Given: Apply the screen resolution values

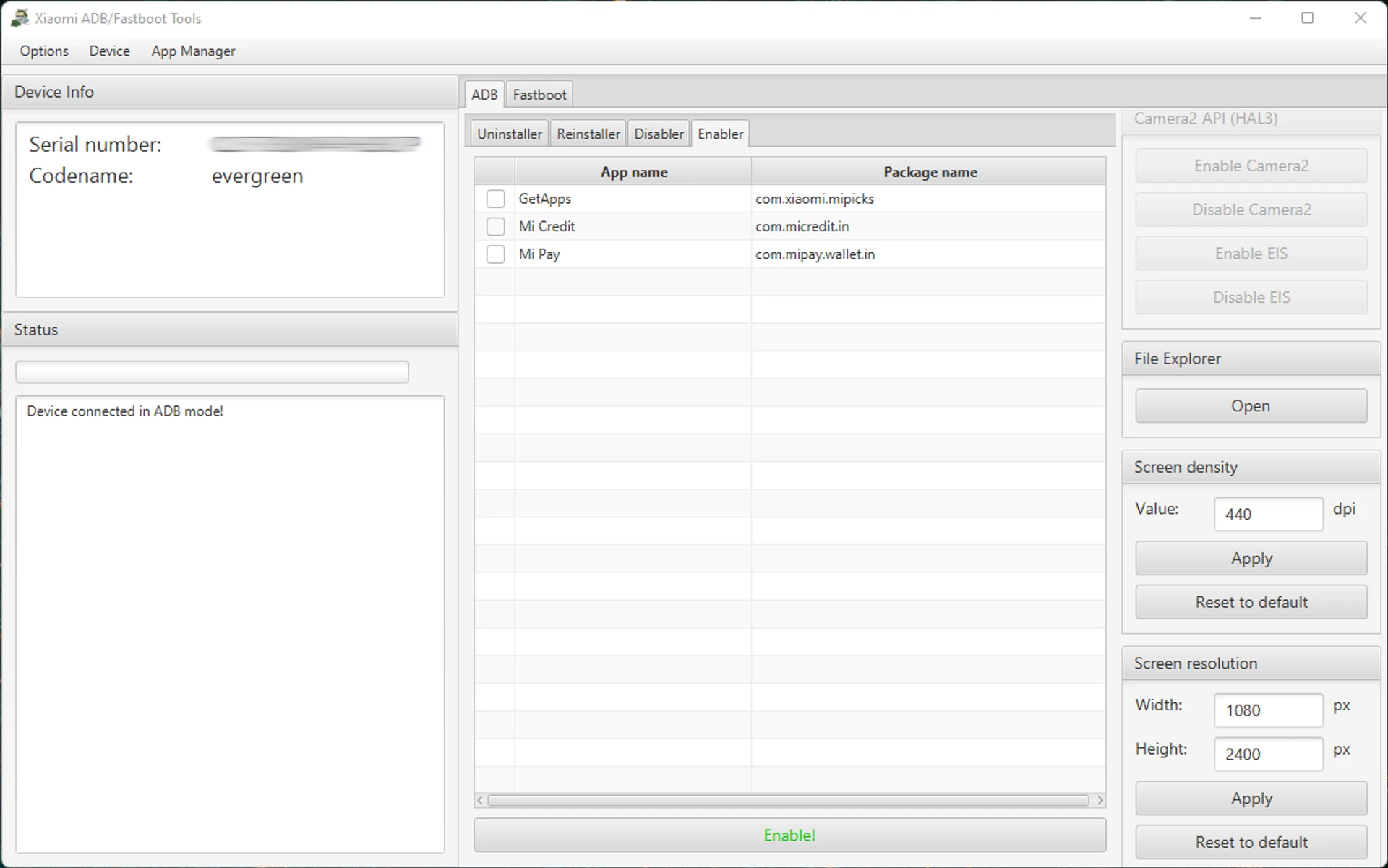Looking at the screenshot, I should [x=1251, y=799].
